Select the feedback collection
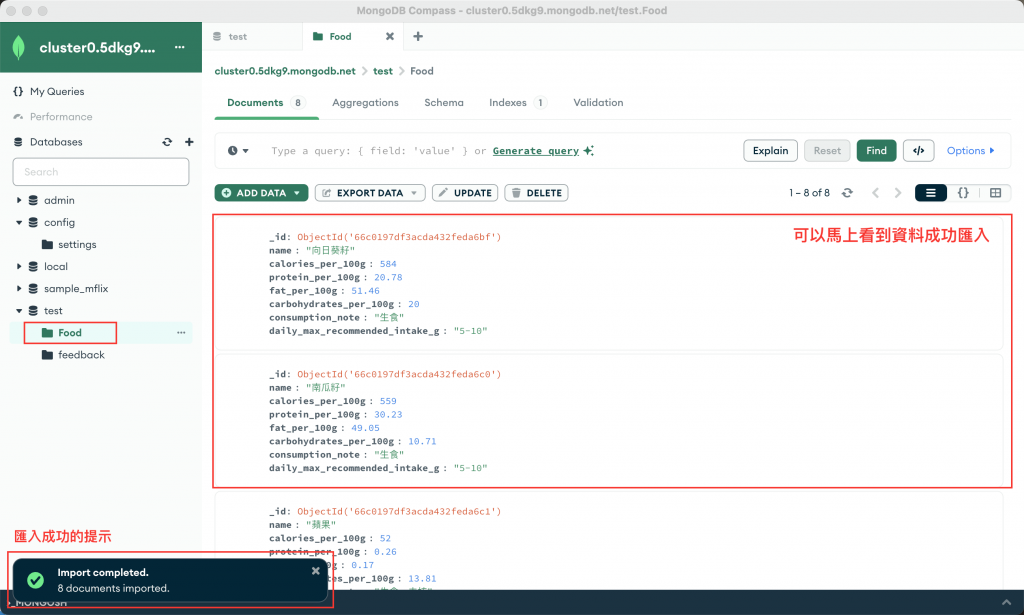This screenshot has height=615, width=1024. [x=81, y=355]
